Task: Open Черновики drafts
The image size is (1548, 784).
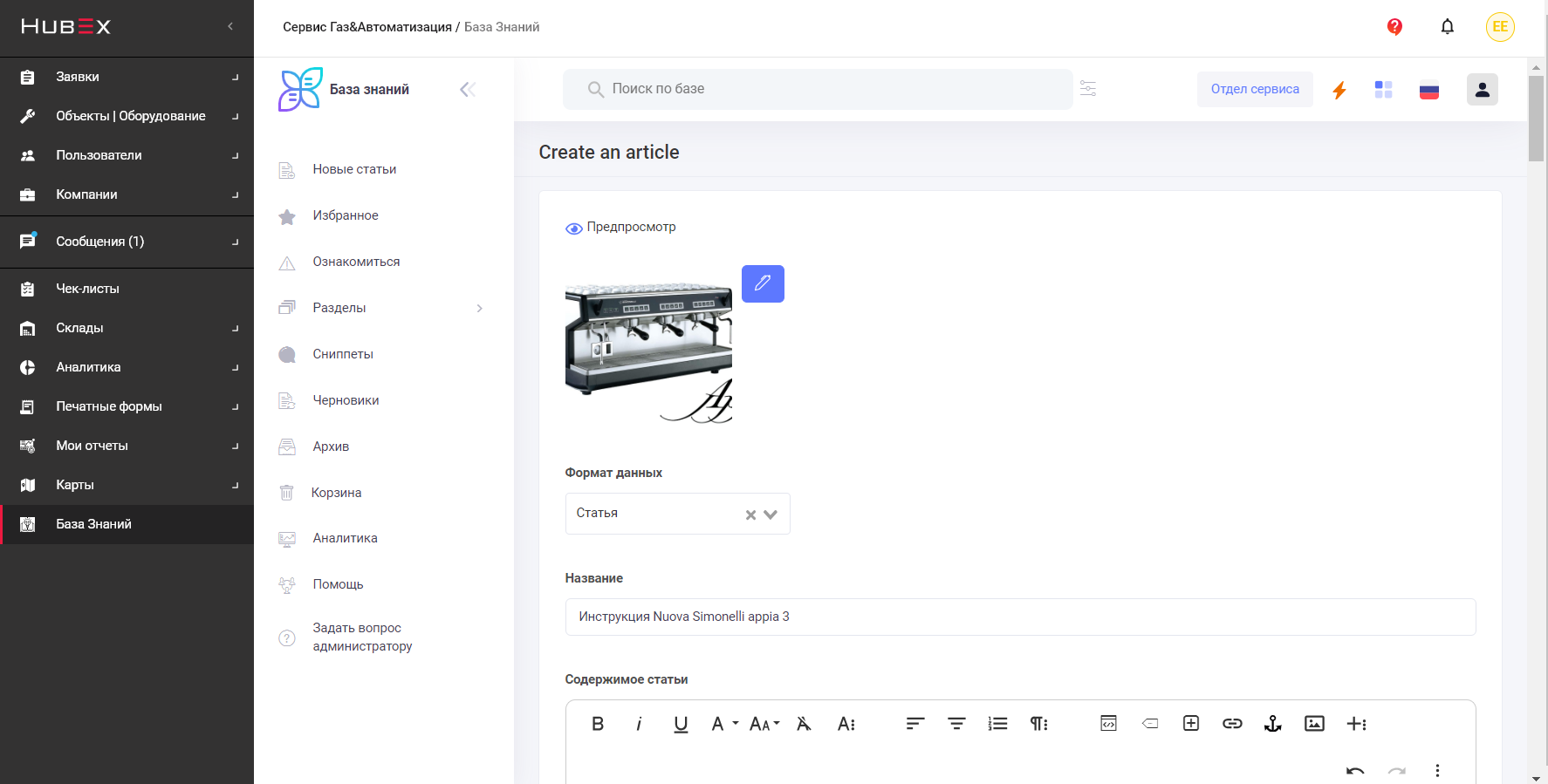Action: [x=346, y=400]
